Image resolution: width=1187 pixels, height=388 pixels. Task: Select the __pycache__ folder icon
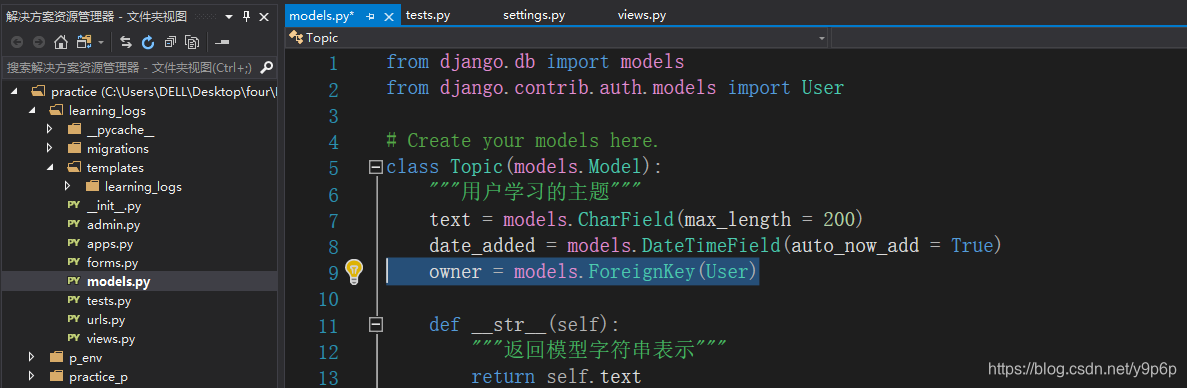click(x=74, y=129)
